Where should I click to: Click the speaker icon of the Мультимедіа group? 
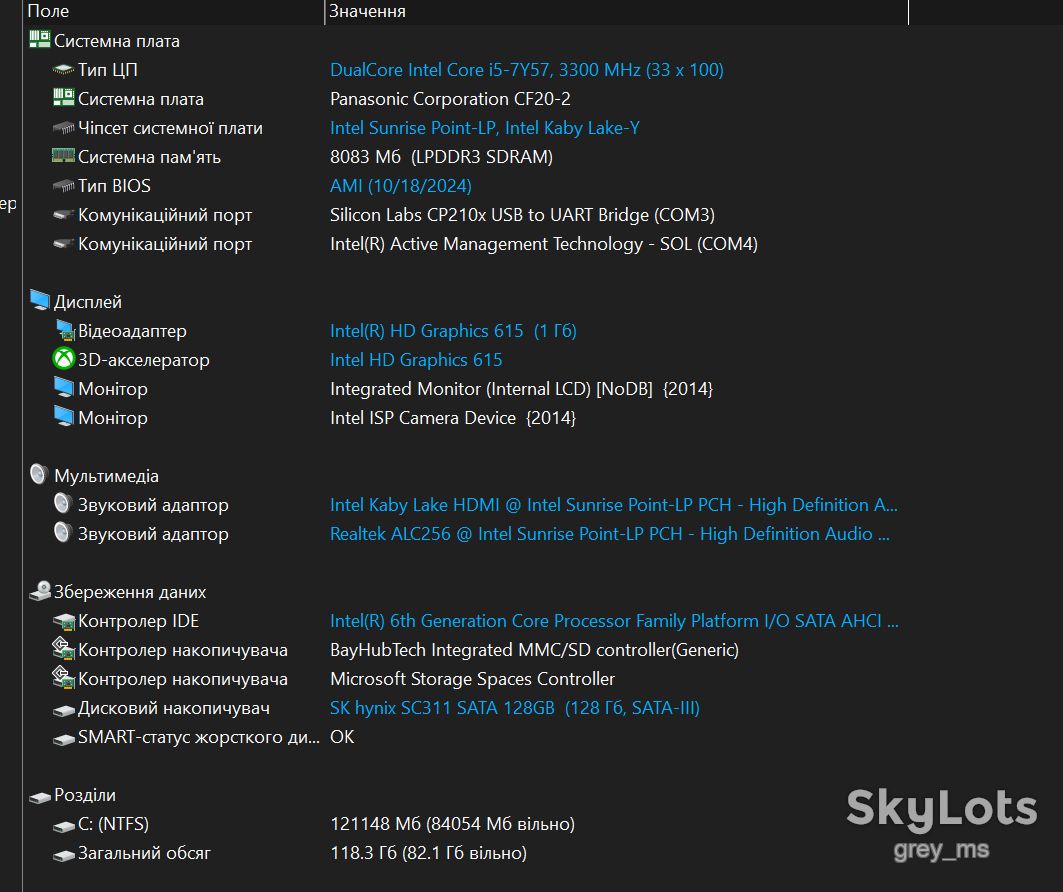pyautogui.click(x=39, y=474)
